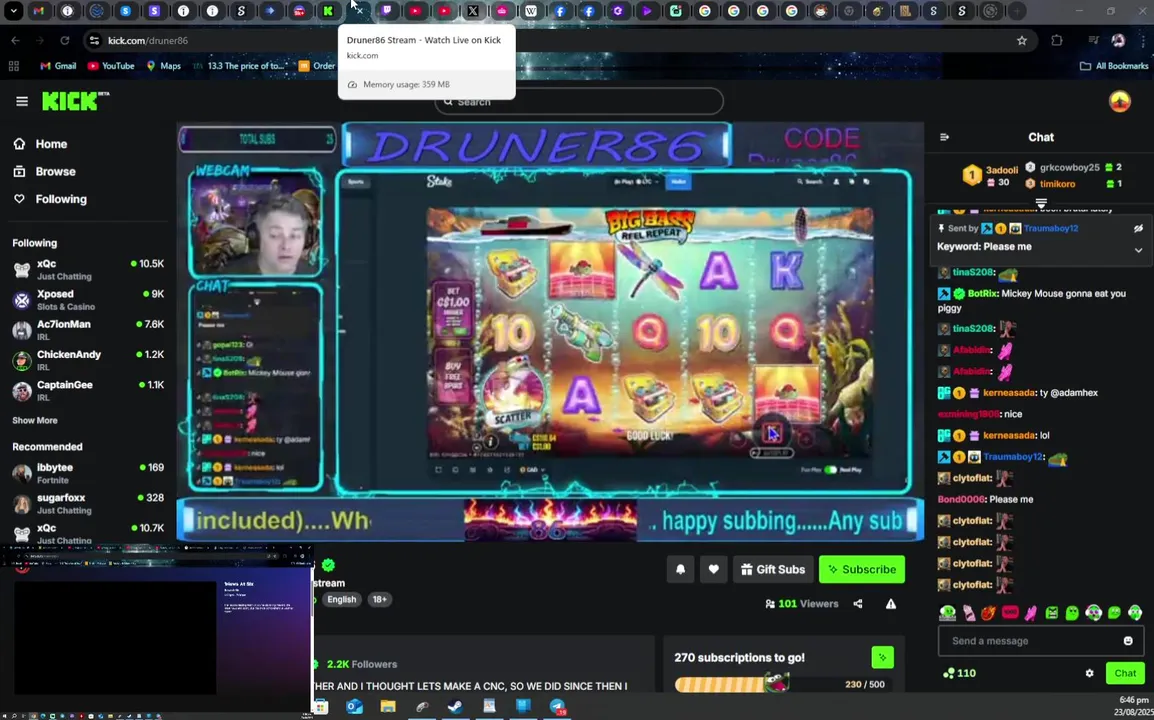Collapse the chat panel with arrow icon
The height and width of the screenshot is (720, 1154).
pyautogui.click(x=944, y=137)
